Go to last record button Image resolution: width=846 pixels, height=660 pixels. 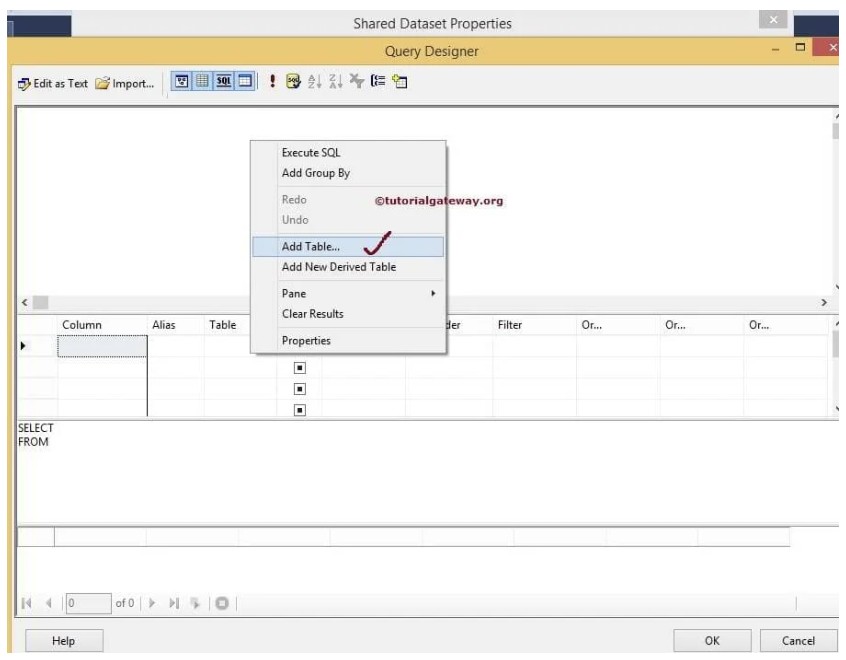(174, 603)
